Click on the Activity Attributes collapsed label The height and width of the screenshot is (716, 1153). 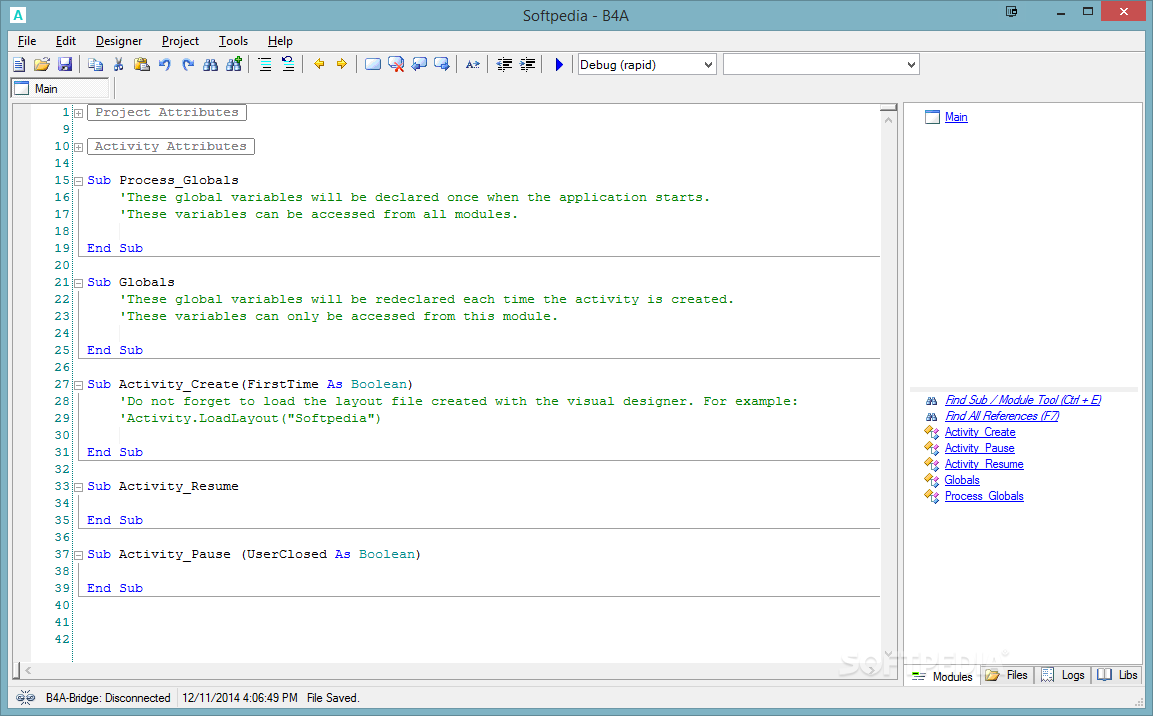[171, 146]
